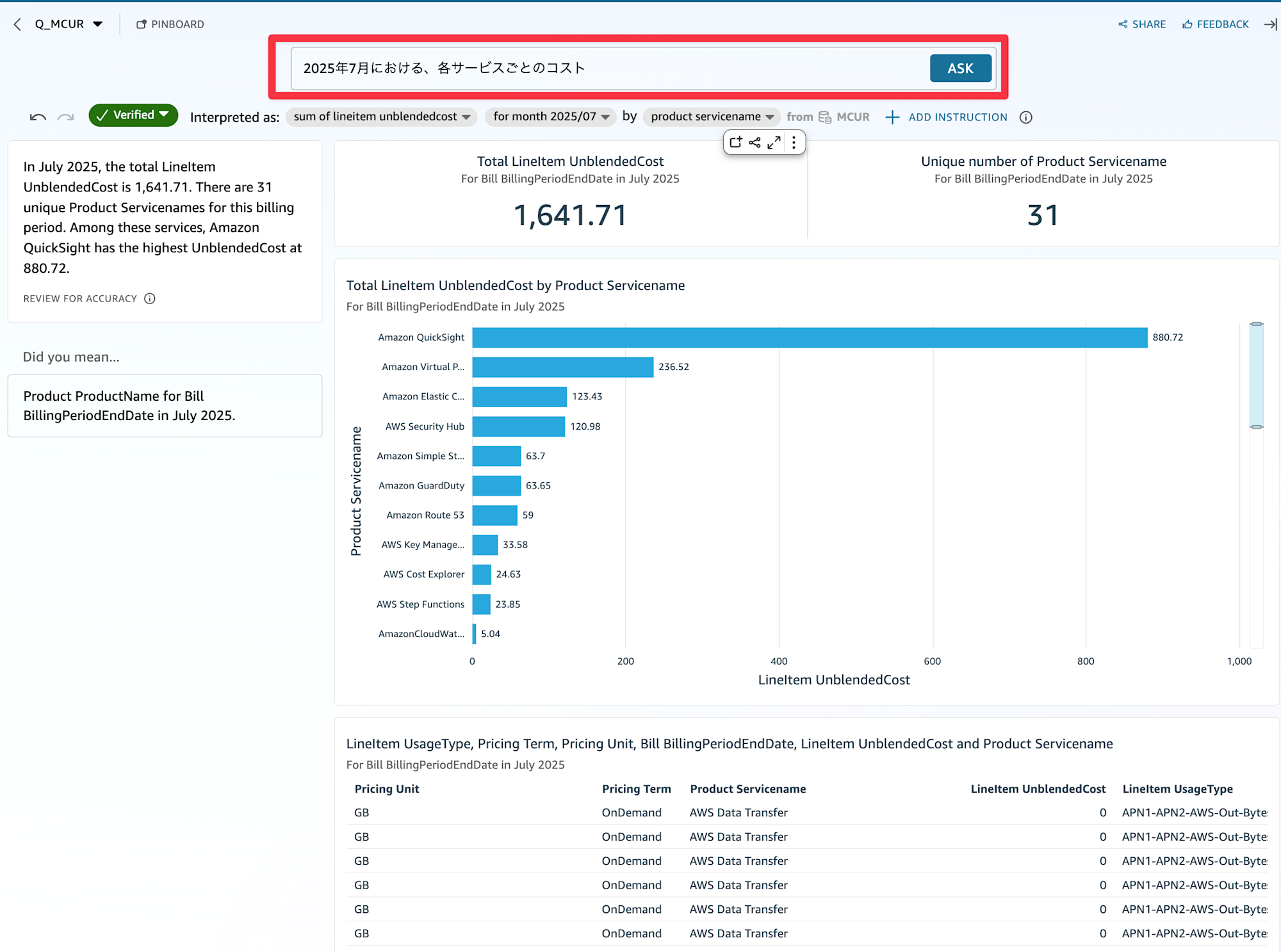Sort by the Pricing Unit column header

pyautogui.click(x=387, y=789)
